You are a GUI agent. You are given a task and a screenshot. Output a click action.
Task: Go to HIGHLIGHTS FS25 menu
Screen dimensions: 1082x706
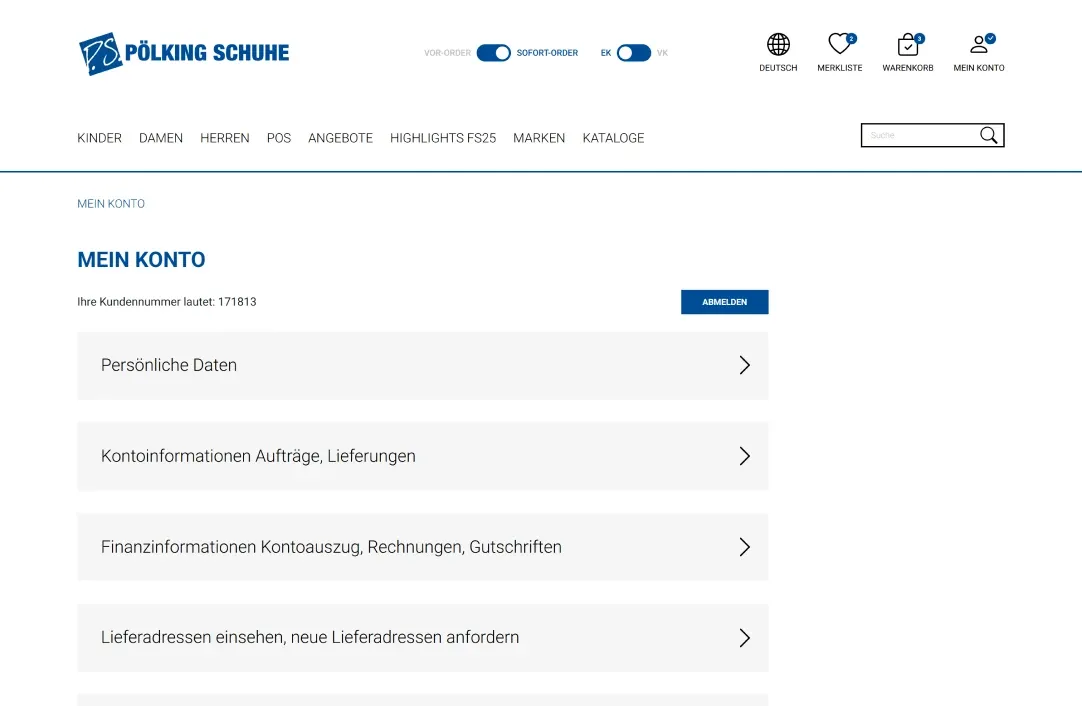tap(443, 138)
